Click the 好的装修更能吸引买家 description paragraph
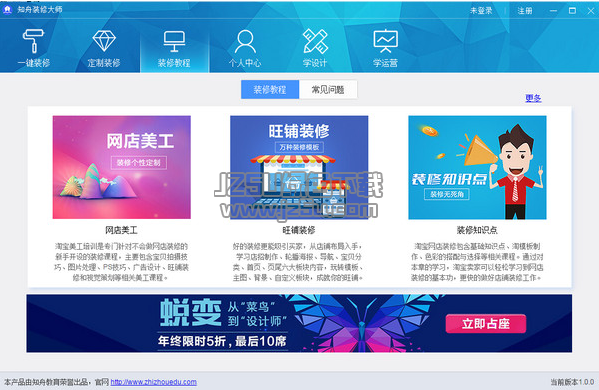The image size is (599, 390). pos(298,262)
